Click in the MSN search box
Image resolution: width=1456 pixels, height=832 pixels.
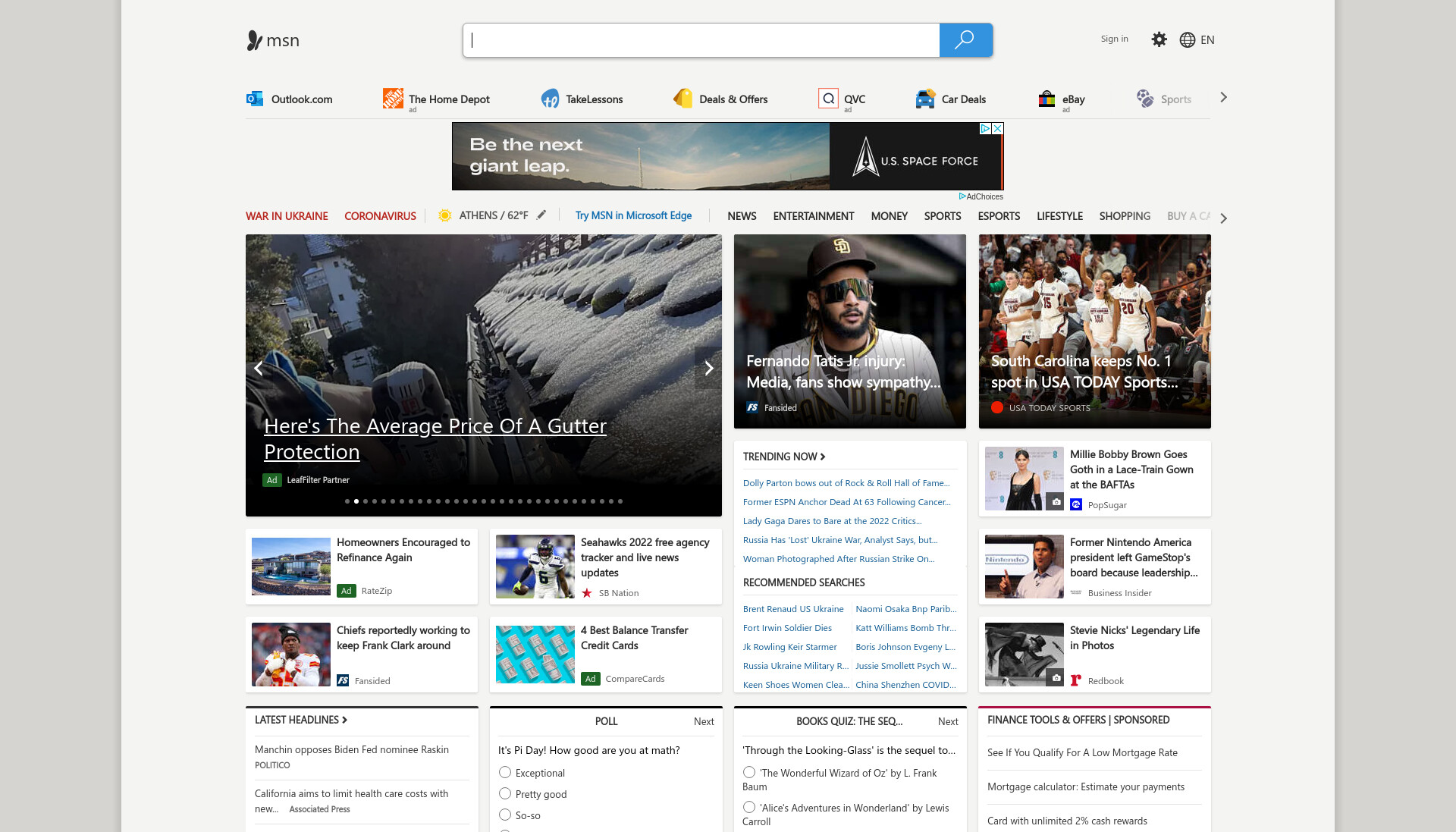(701, 40)
